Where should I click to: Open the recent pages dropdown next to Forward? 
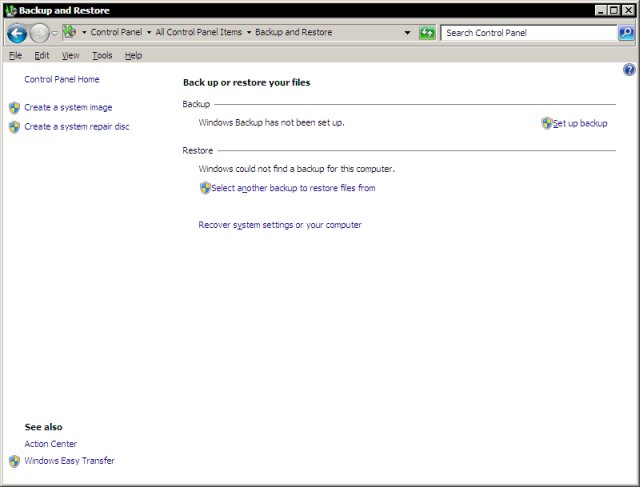(55, 32)
